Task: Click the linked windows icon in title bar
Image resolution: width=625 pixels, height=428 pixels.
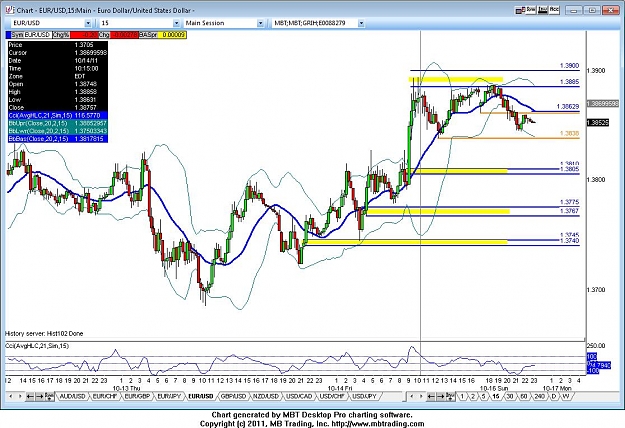Action: tap(519, 11)
